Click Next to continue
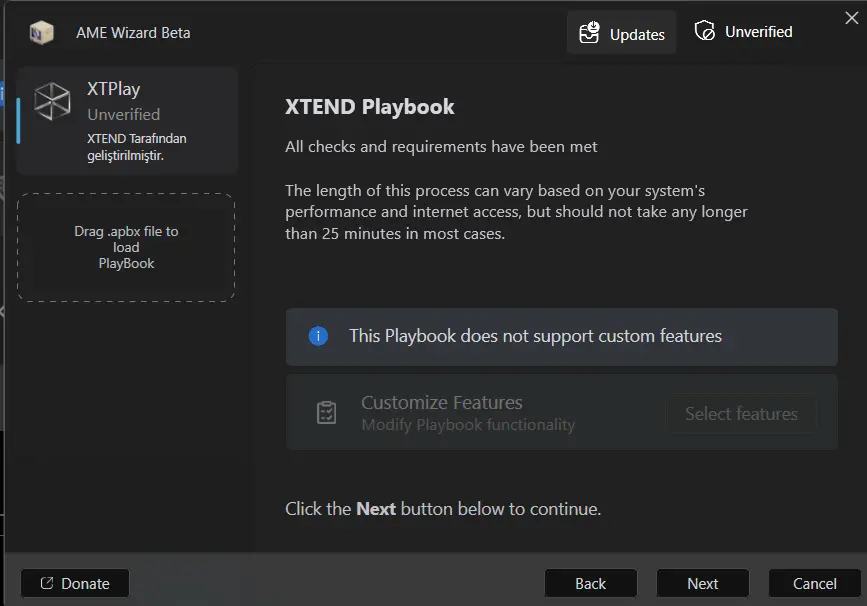 pyautogui.click(x=703, y=583)
